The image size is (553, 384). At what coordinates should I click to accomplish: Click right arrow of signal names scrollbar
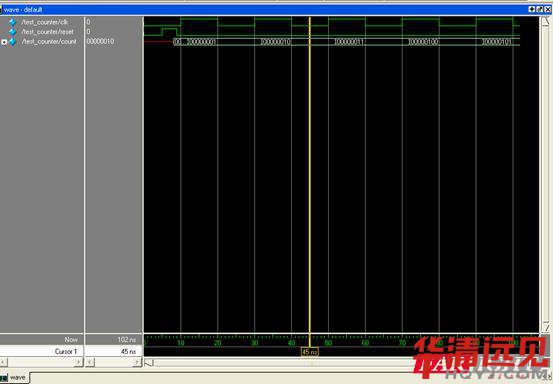click(79, 362)
